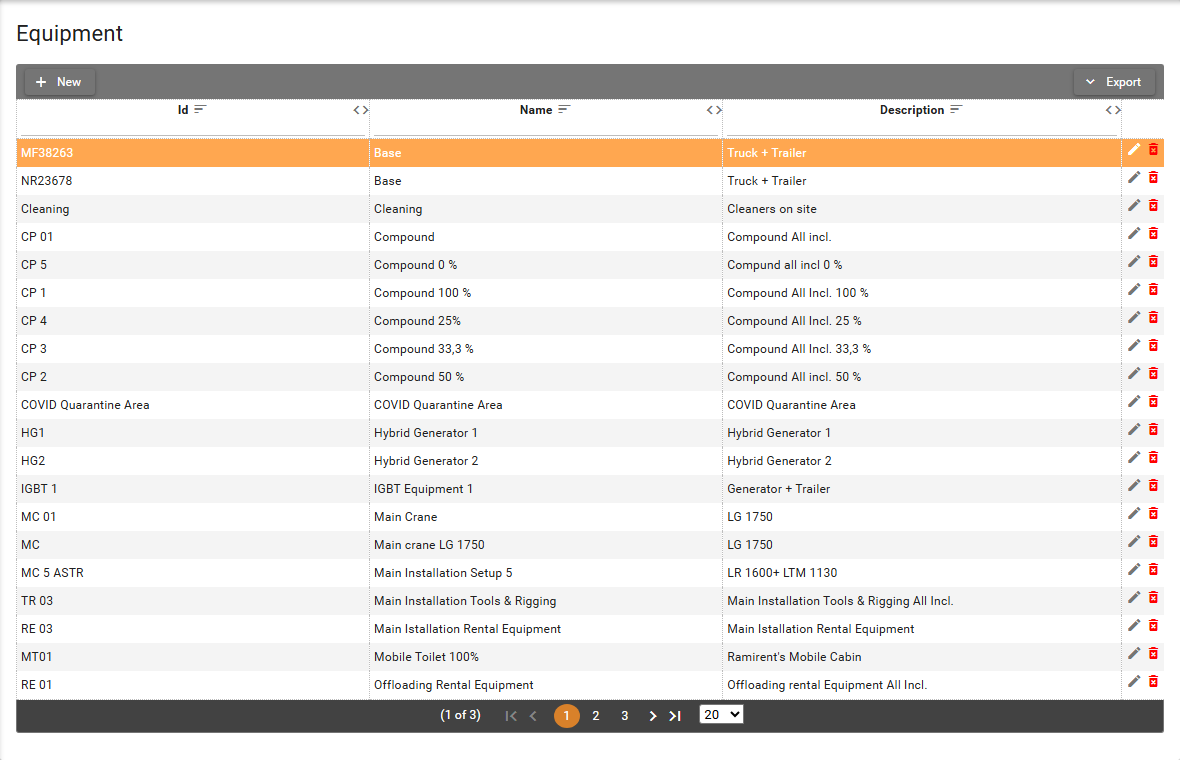This screenshot has width=1180, height=760.
Task: Toggle Id column width arrows
Action: pos(361,110)
